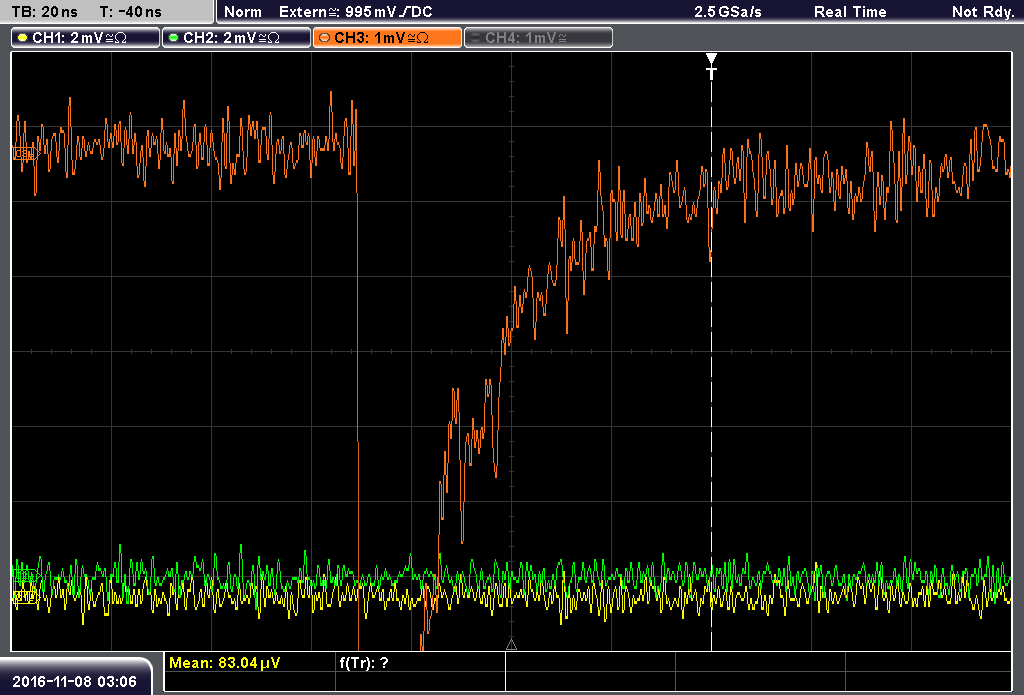The height and width of the screenshot is (695, 1024).
Task: Select the CH1 2mV channel tab
Action: coord(86,38)
